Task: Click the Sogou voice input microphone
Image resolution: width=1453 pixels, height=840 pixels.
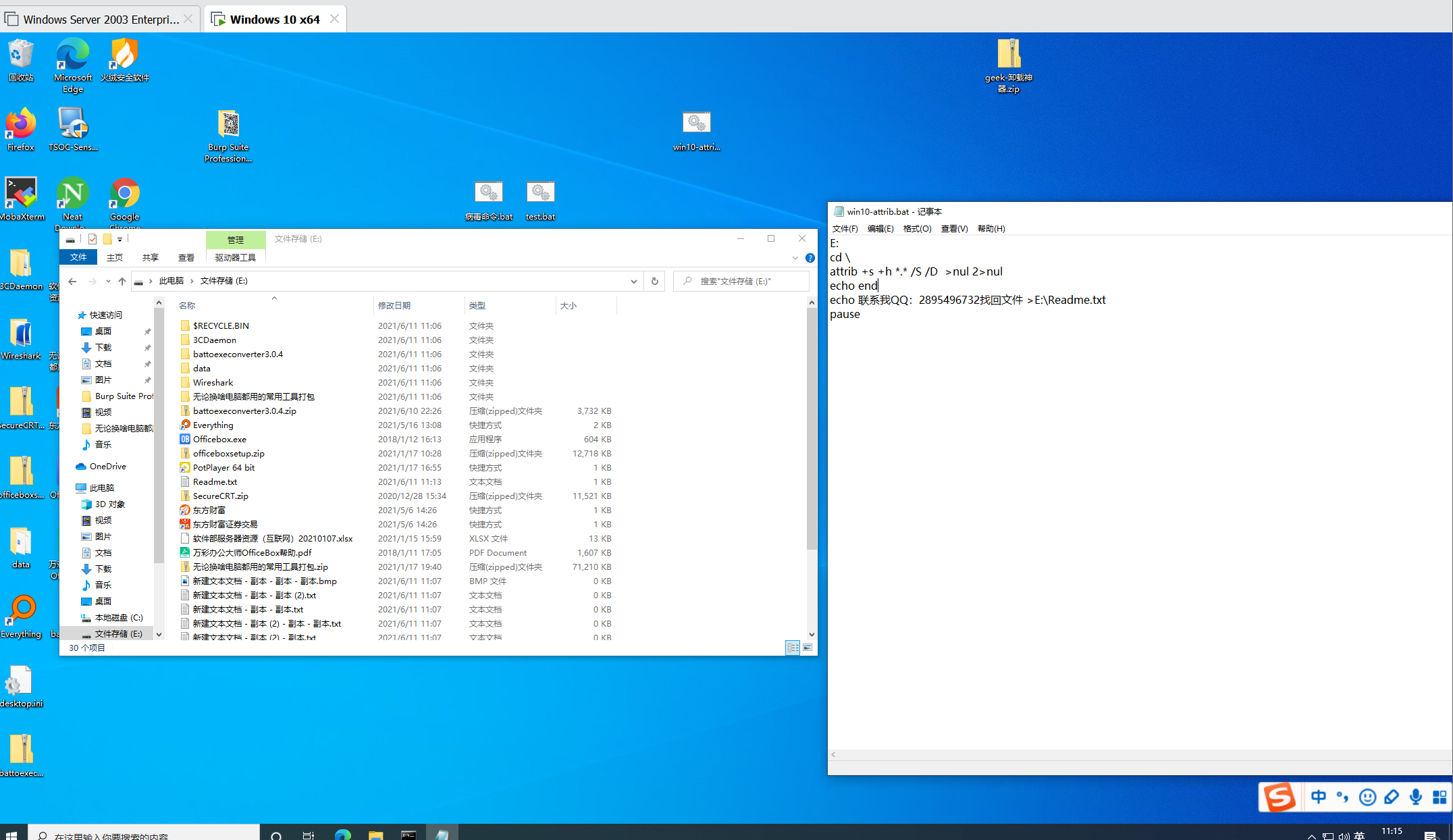Action: [x=1415, y=797]
